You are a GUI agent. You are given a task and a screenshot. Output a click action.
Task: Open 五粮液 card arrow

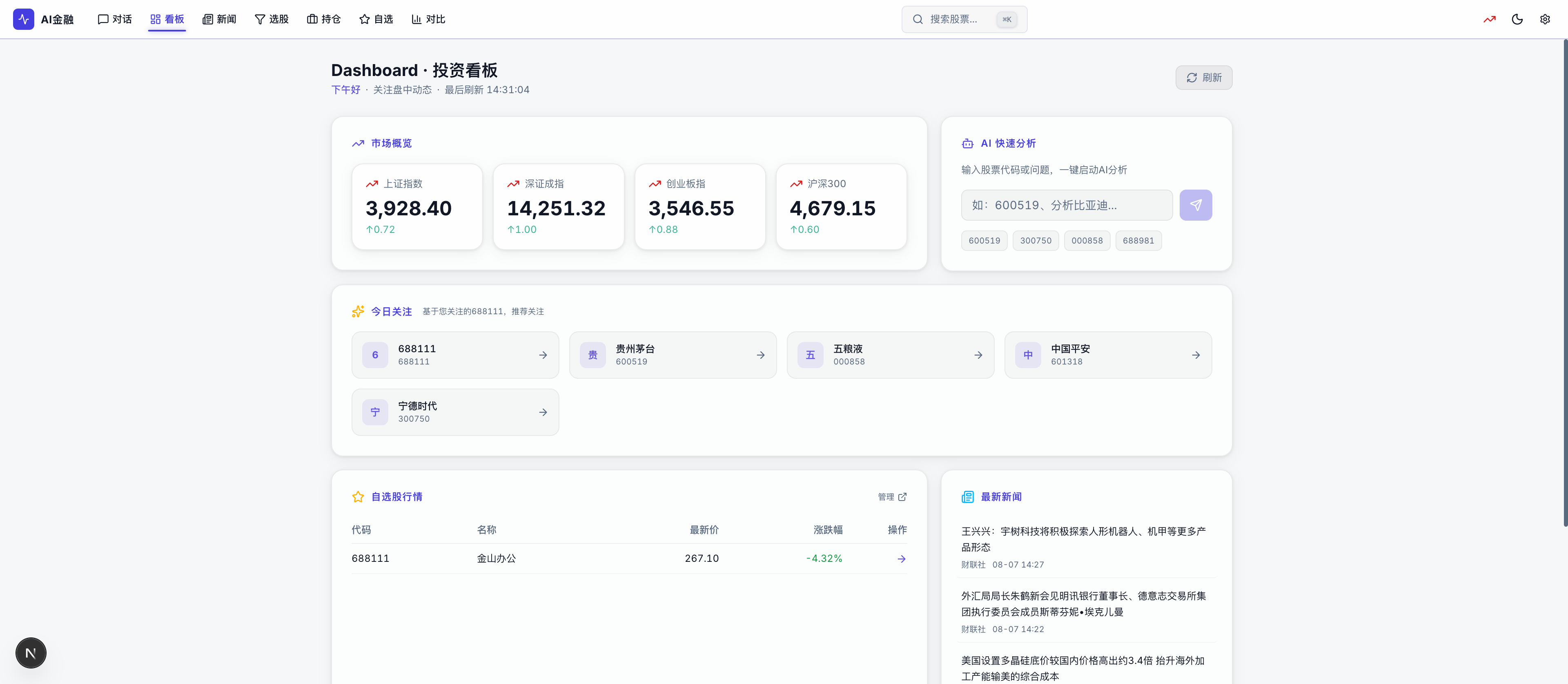978,355
